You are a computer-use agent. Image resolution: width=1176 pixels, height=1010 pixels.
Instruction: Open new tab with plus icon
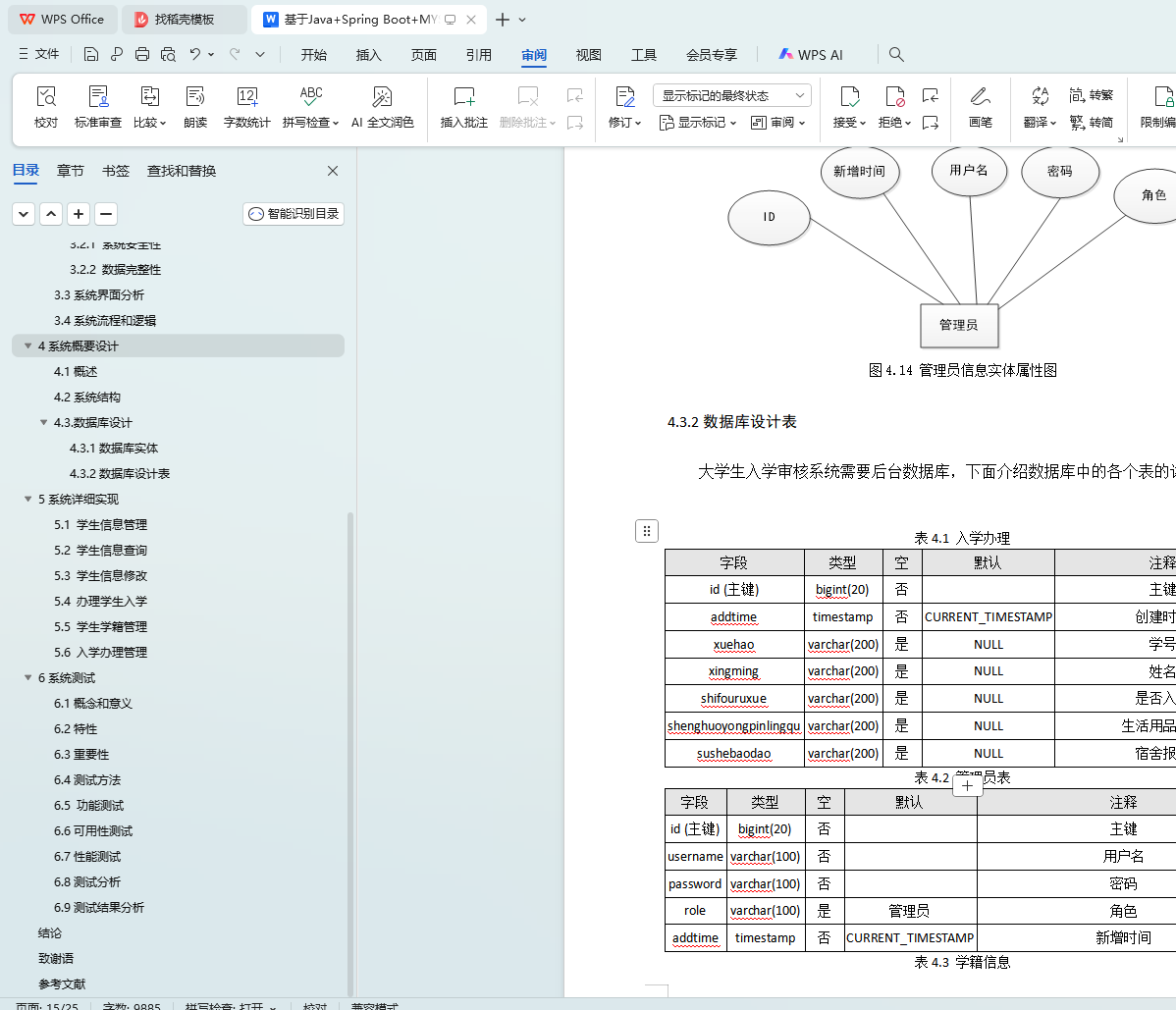click(503, 20)
